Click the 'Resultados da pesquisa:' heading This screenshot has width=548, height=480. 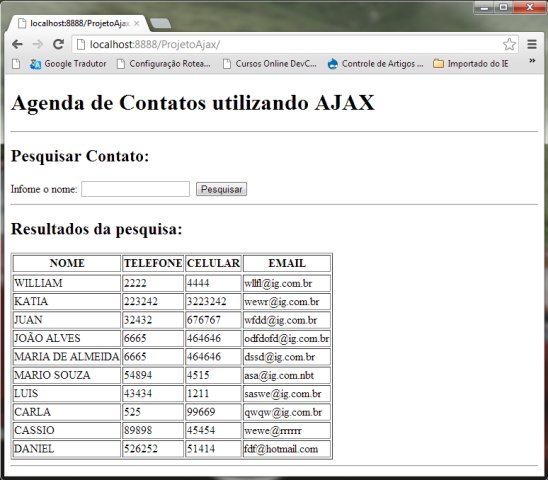[x=97, y=229]
